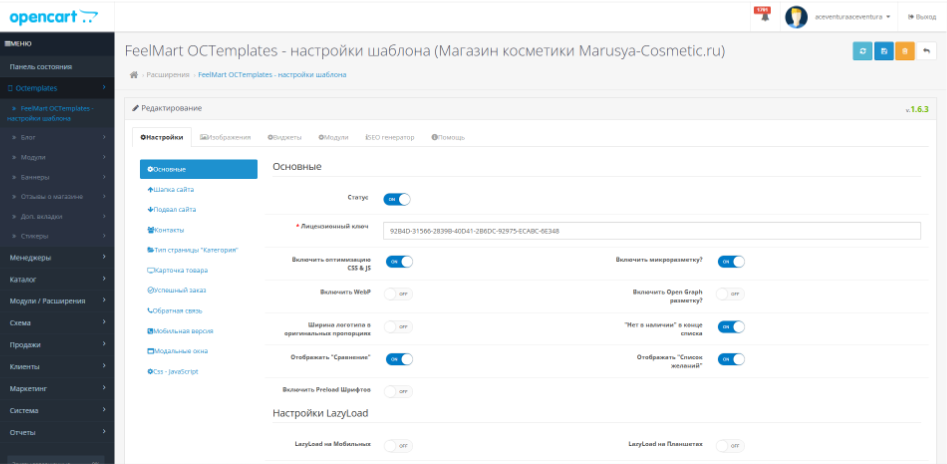Toggle Включить микроразметку switch
Screen dimensions: 947x464
[731, 262]
